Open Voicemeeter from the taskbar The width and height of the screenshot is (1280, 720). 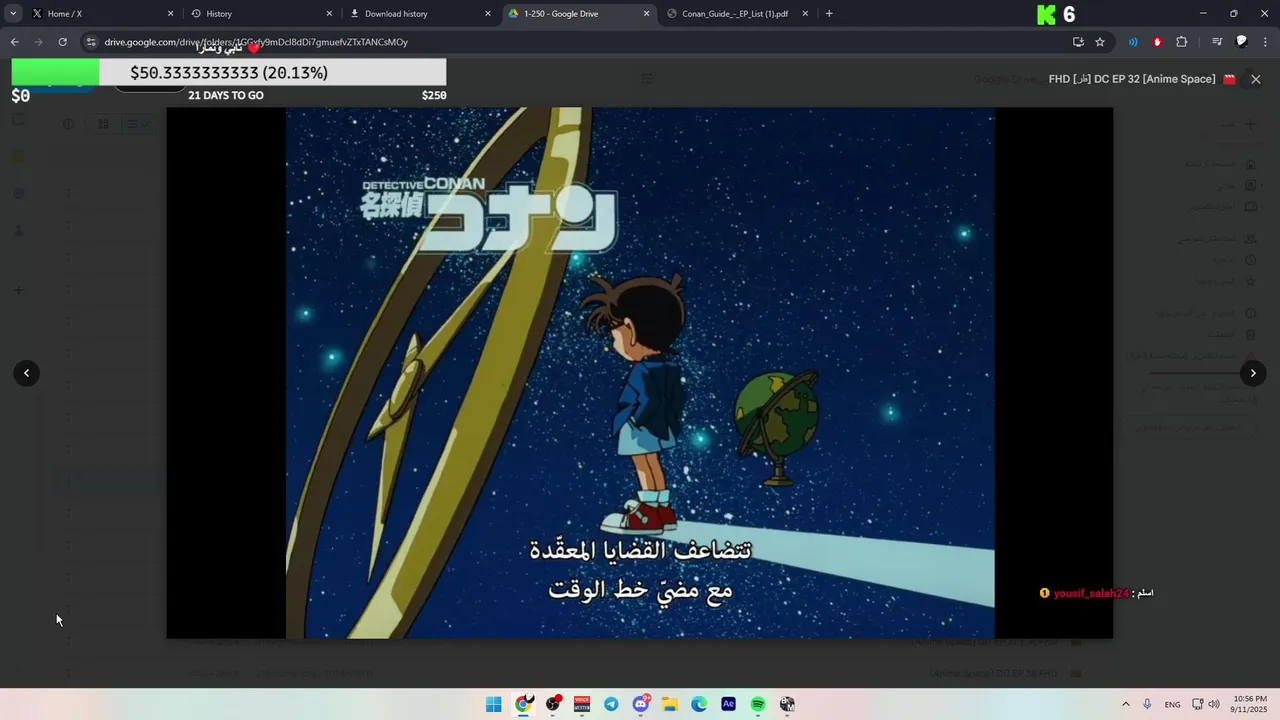pos(582,705)
